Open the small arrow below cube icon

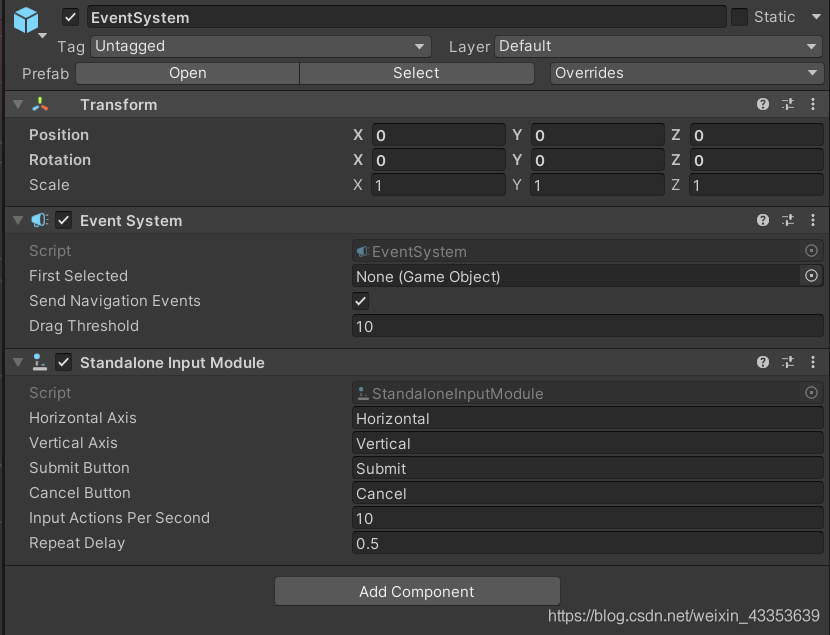coord(43,36)
